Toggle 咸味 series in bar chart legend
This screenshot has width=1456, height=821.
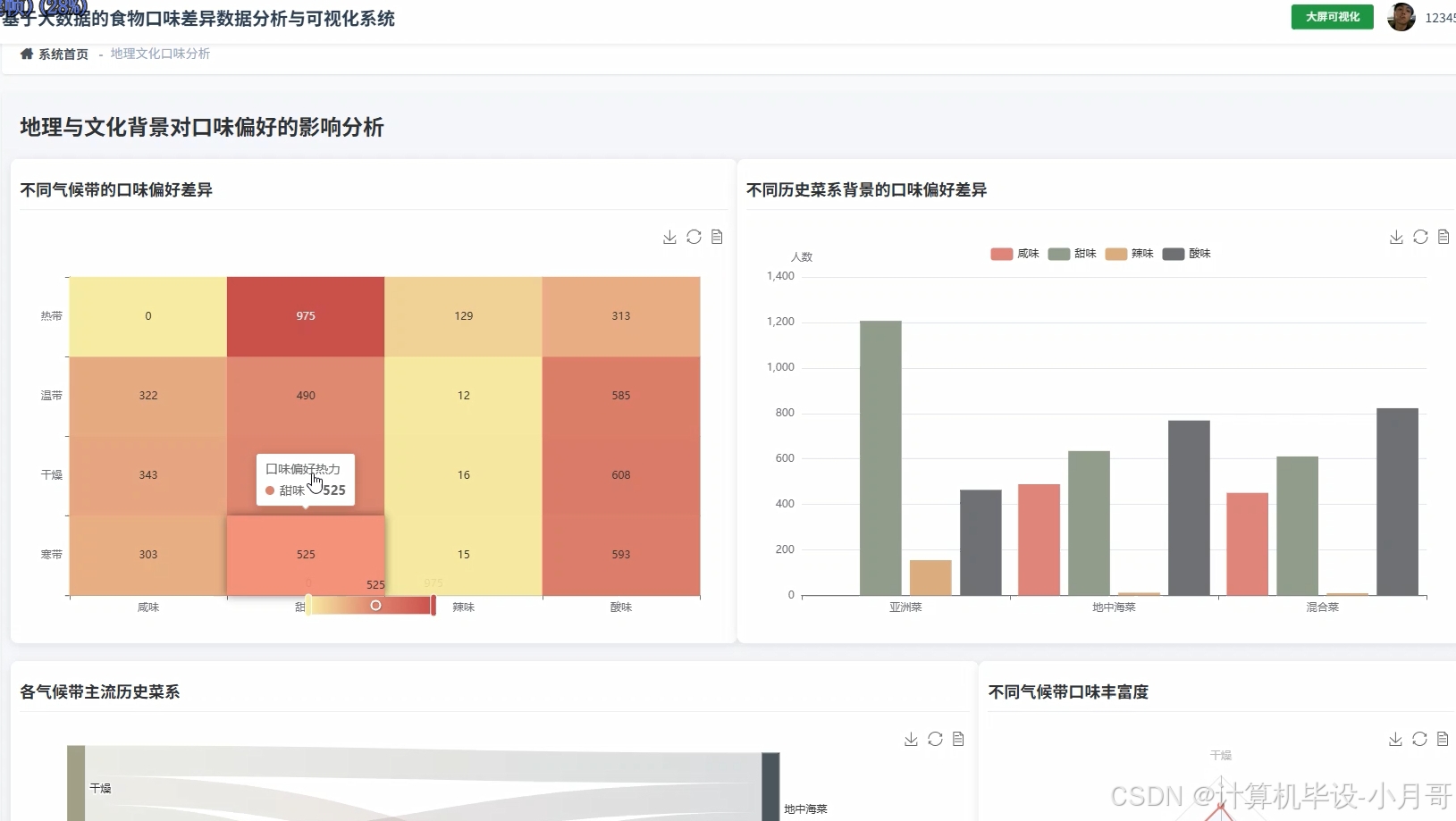pyautogui.click(x=1014, y=254)
